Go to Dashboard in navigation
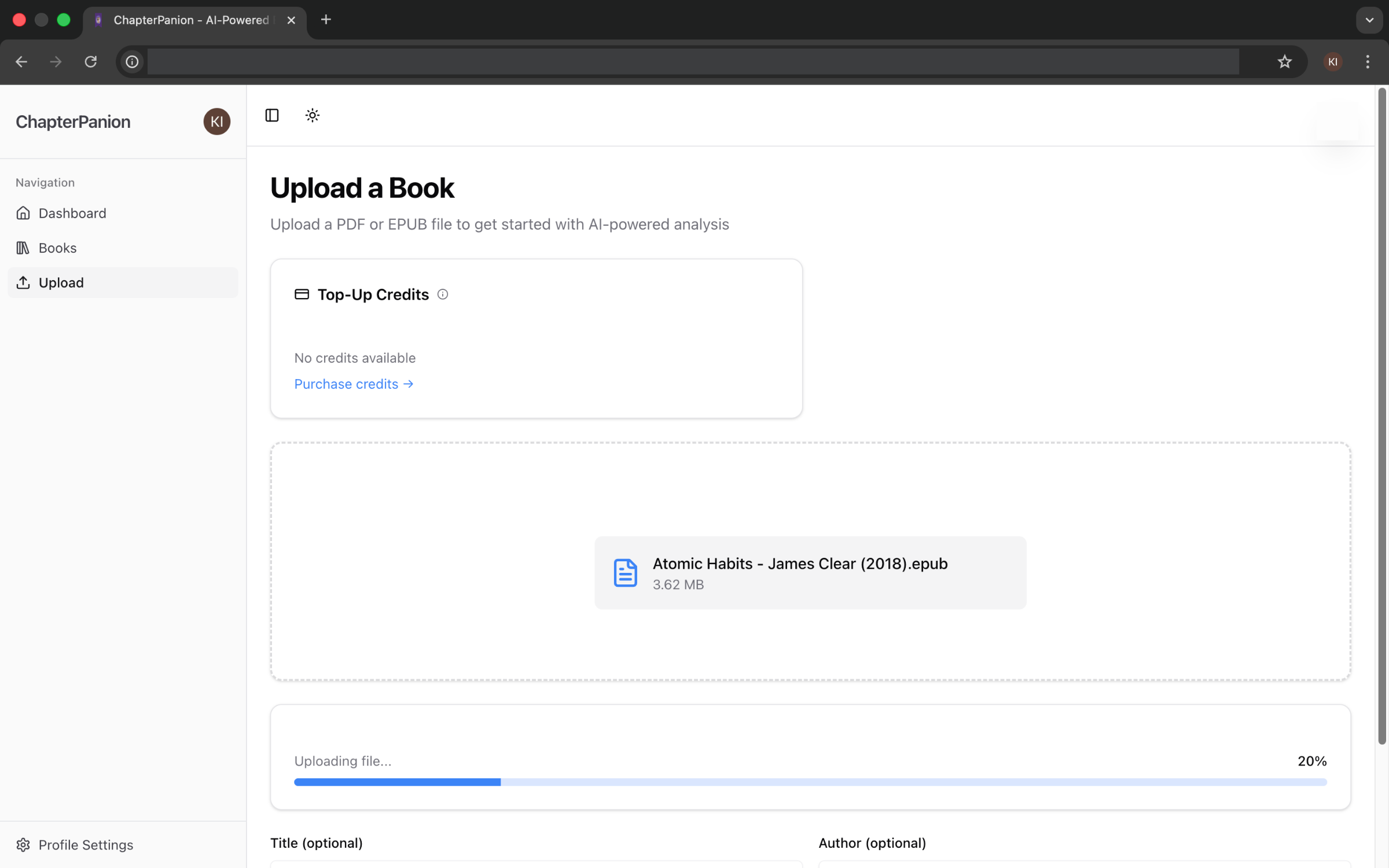Viewport: 1389px width, 868px height. click(72, 213)
